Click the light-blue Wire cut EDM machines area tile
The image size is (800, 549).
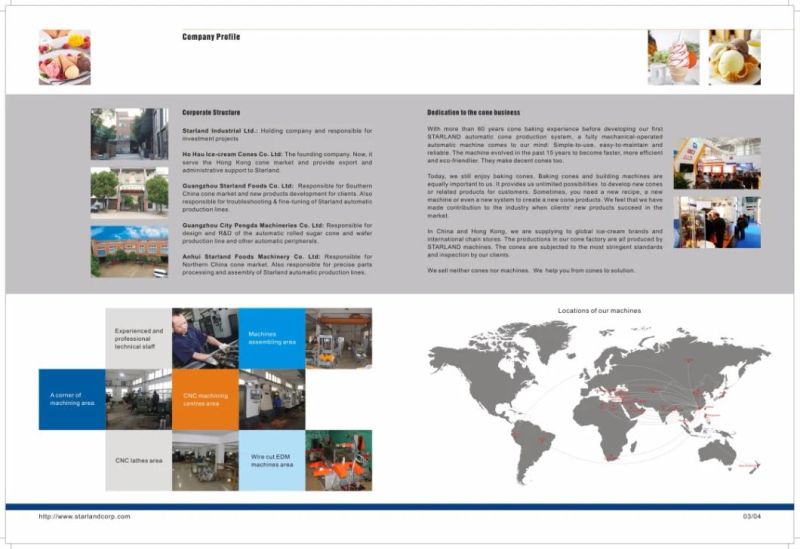pos(272,460)
